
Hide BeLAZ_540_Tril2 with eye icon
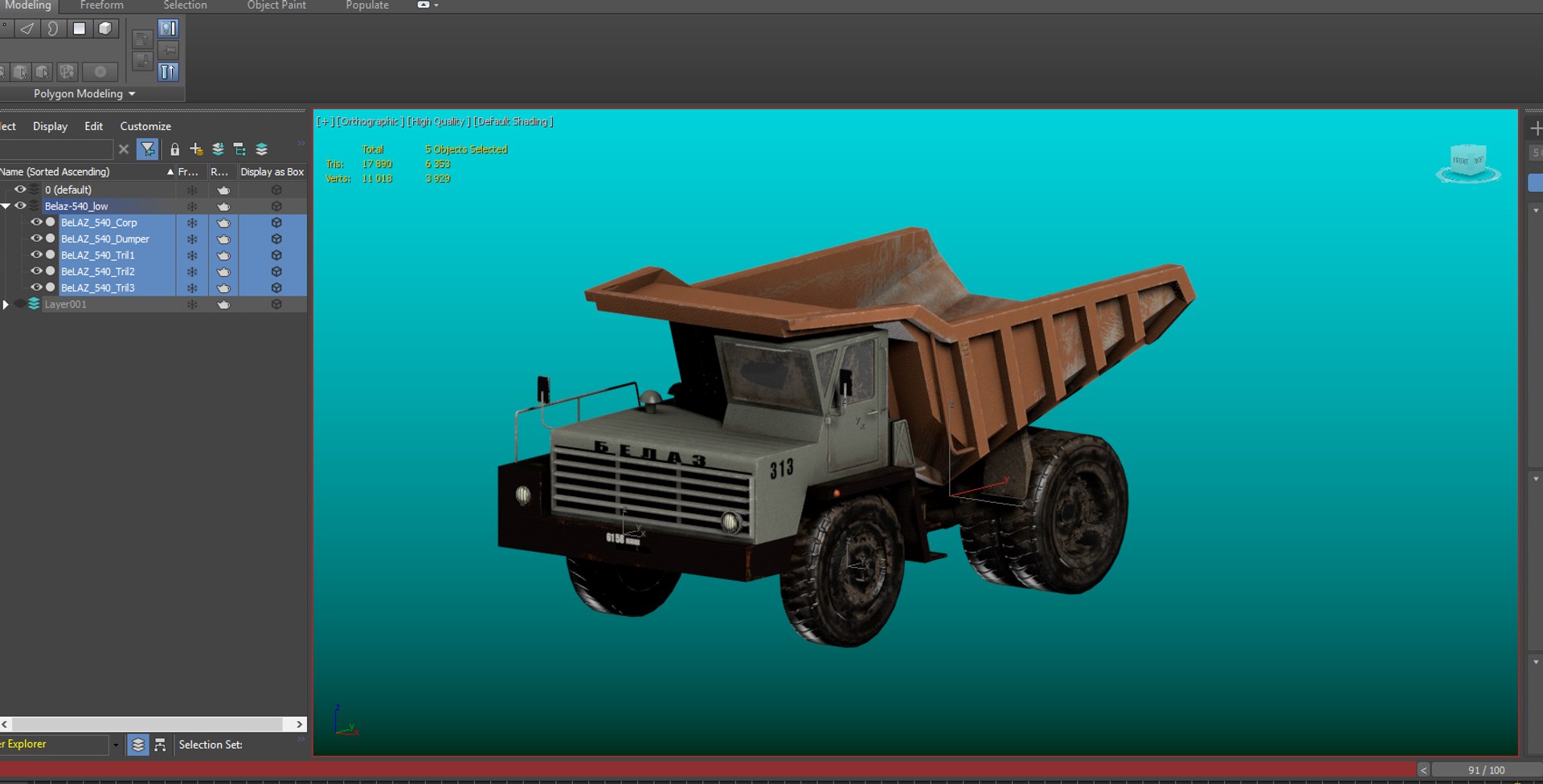click(36, 271)
